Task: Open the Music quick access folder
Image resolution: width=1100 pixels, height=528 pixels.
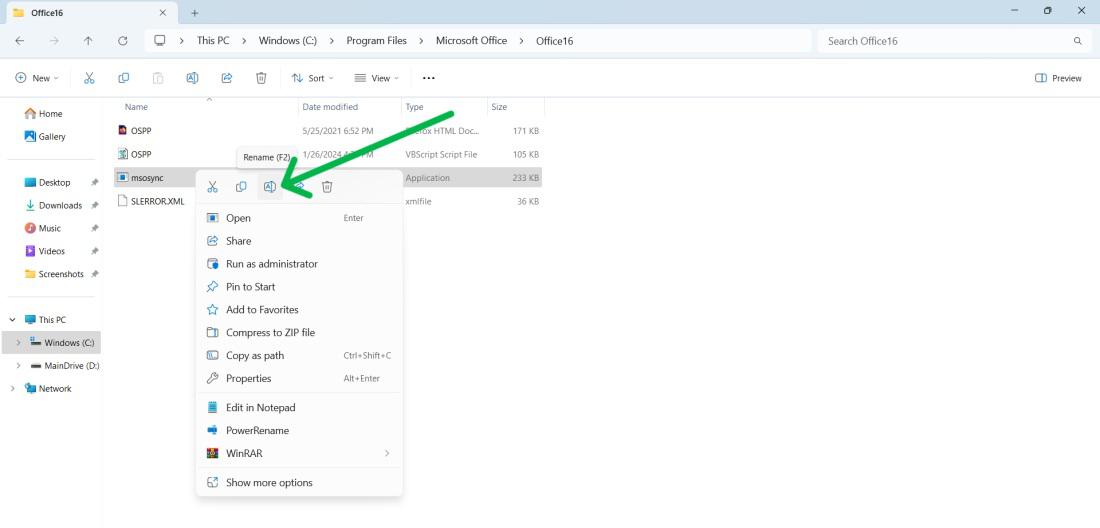Action: [43, 229]
